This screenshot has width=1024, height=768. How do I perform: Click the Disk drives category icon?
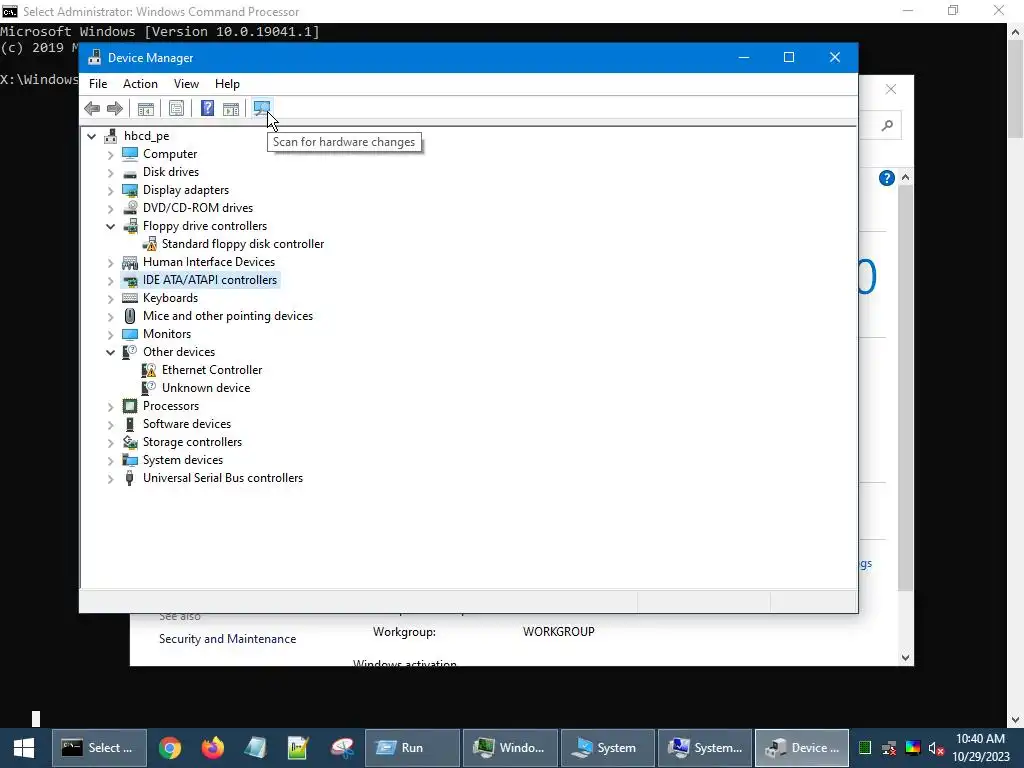coord(130,172)
